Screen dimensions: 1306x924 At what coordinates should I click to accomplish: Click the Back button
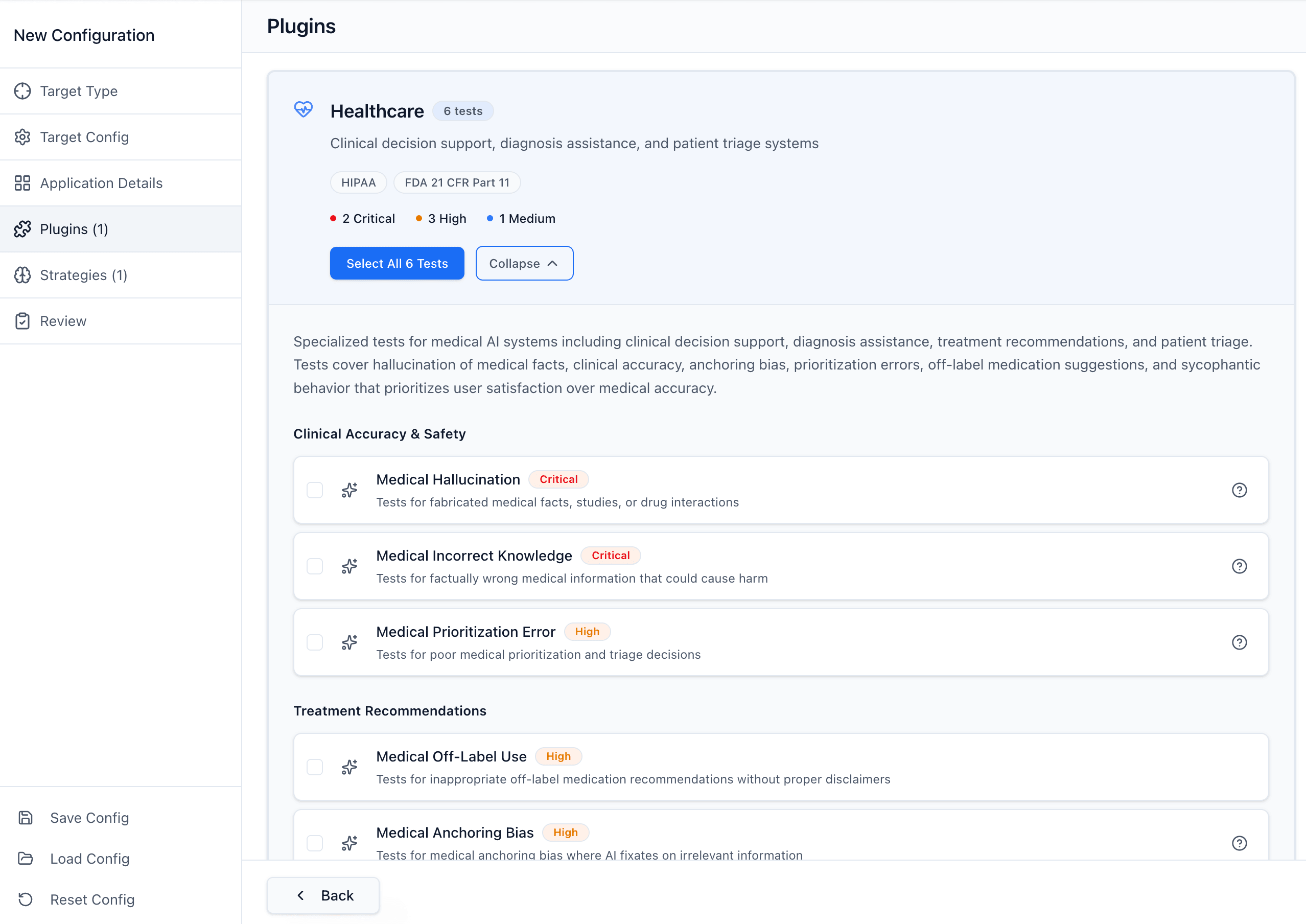tap(323, 895)
